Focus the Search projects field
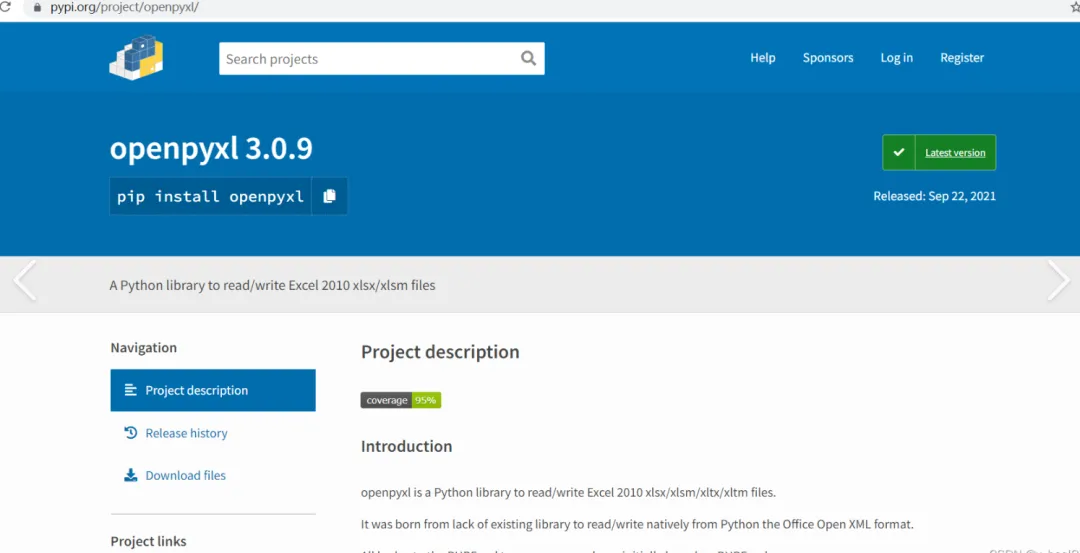1080x553 pixels. (x=382, y=59)
